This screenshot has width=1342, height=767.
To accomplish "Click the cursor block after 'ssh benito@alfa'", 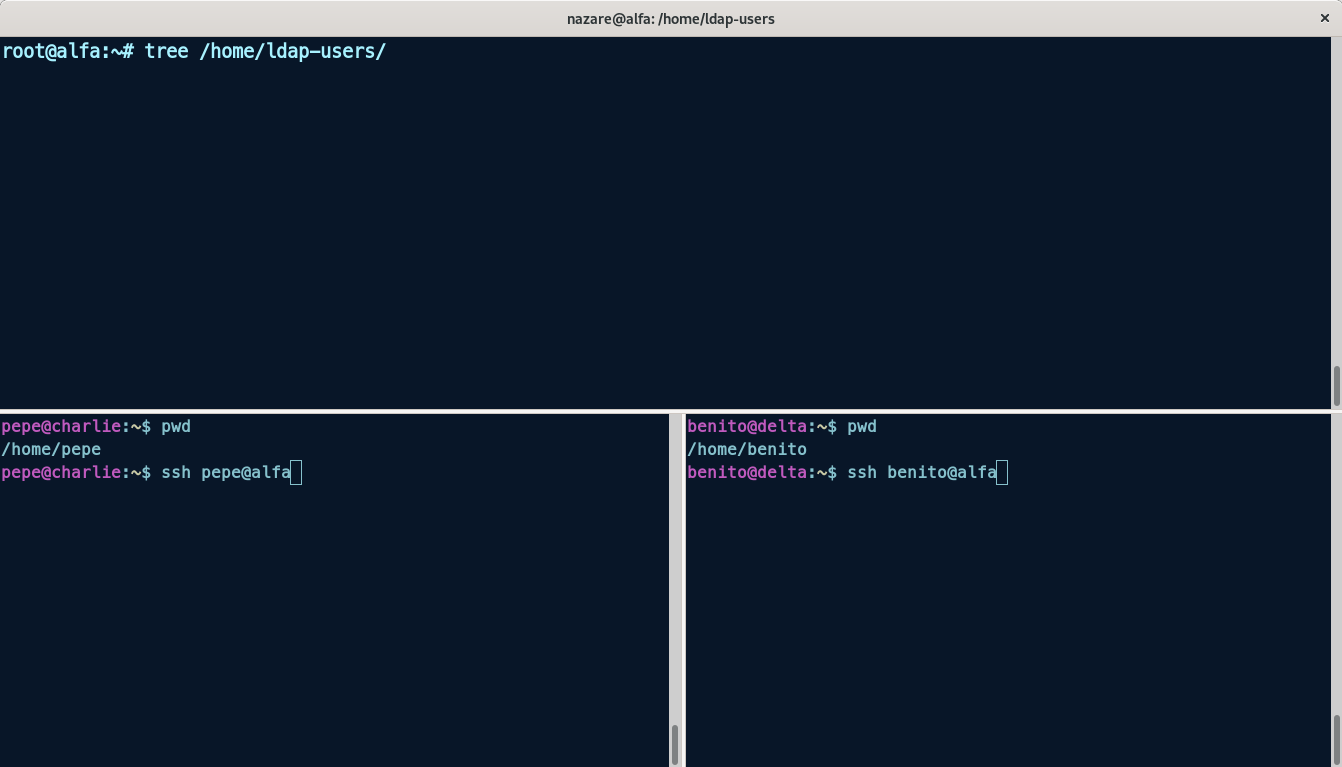I will coord(1002,472).
